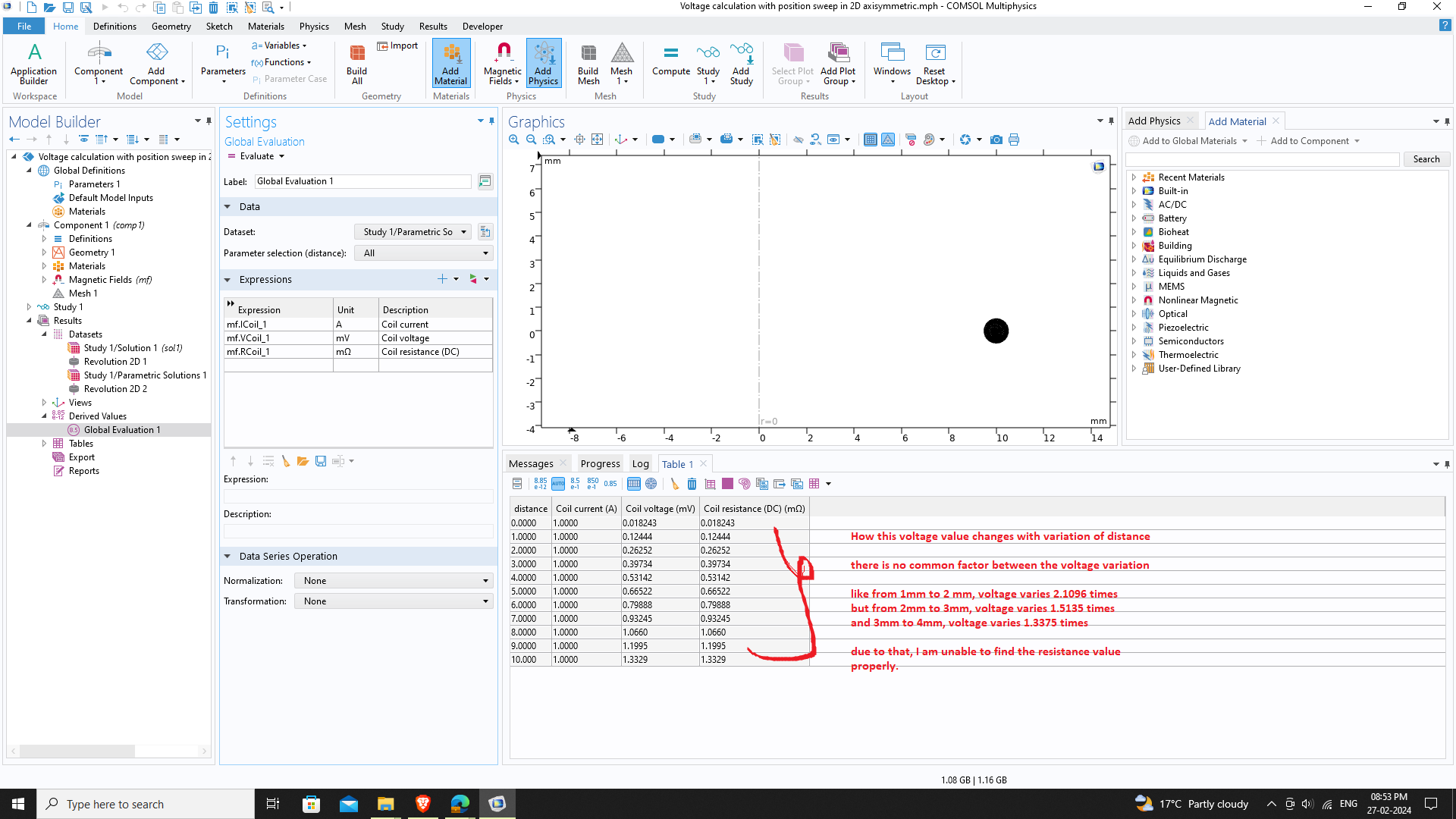1456x819 pixels.
Task: Click the Print icon in Graphics toolbar
Action: click(x=1014, y=140)
